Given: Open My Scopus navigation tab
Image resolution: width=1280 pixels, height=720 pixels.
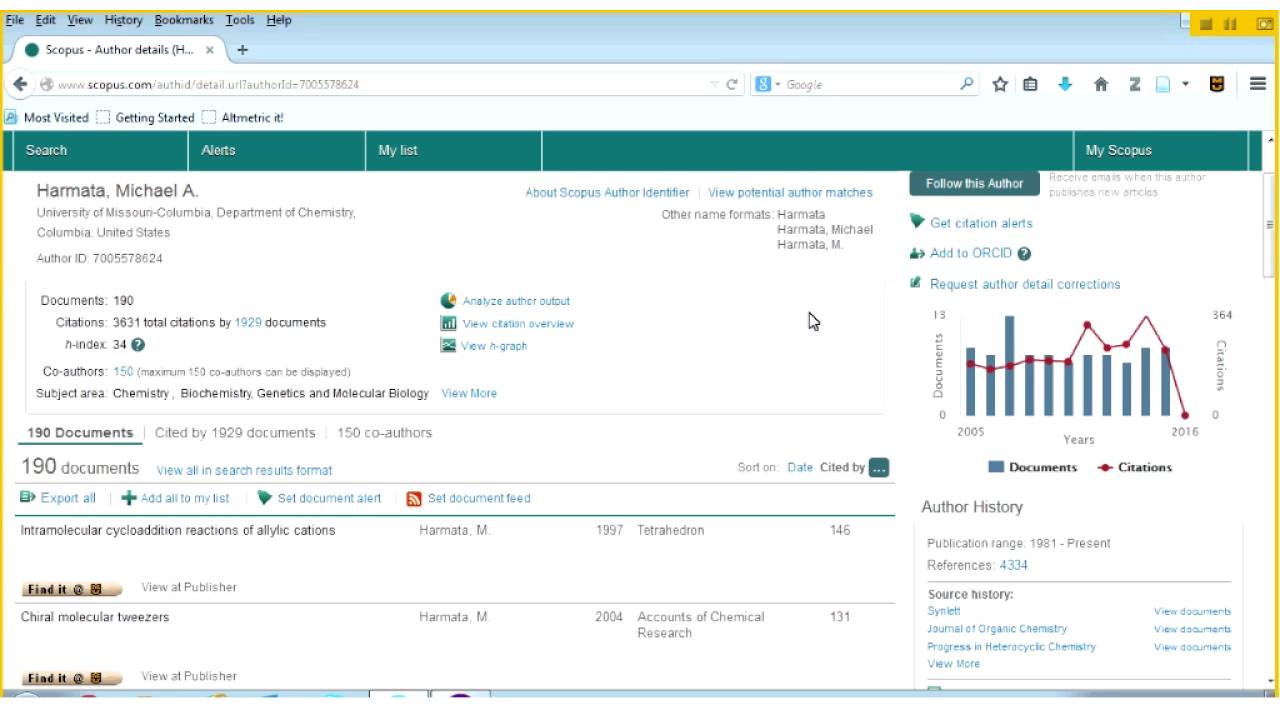Looking at the screenshot, I should pyautogui.click(x=1161, y=150).
